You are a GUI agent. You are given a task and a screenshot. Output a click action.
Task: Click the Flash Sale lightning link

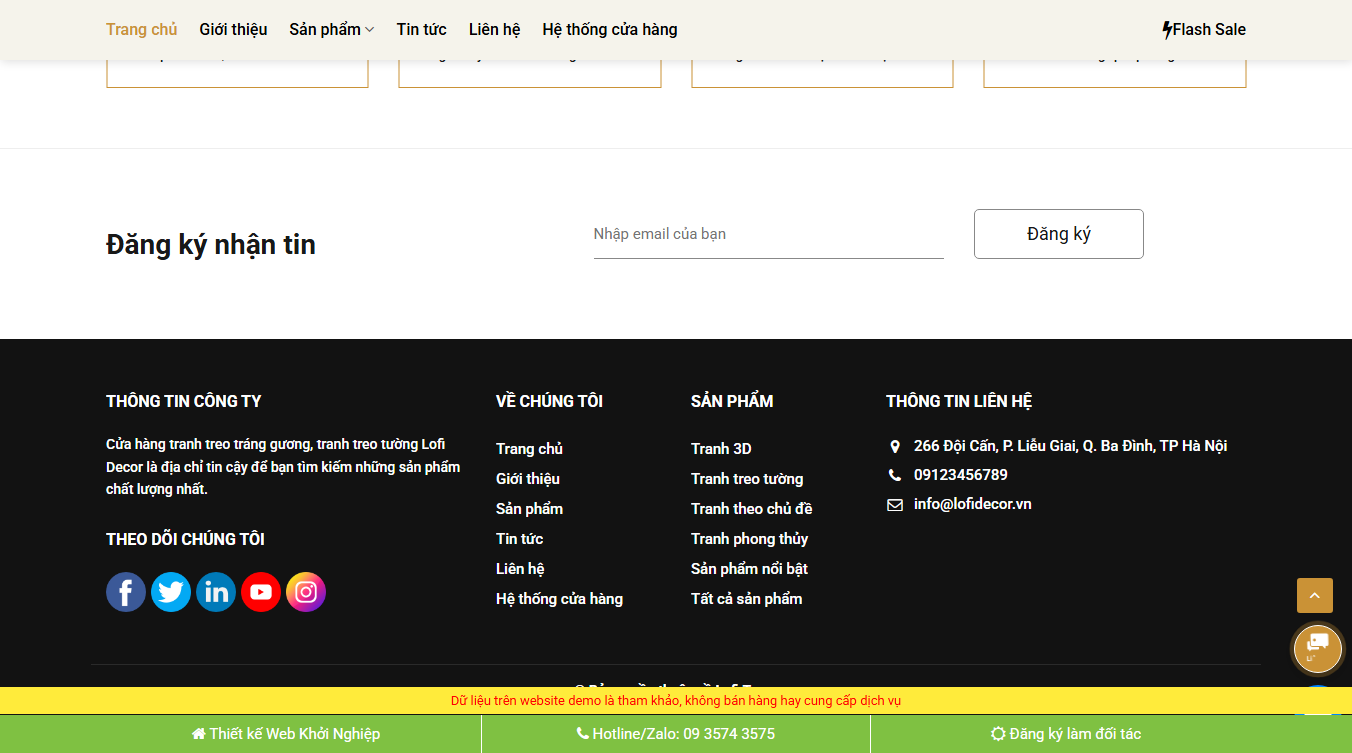pos(1204,30)
